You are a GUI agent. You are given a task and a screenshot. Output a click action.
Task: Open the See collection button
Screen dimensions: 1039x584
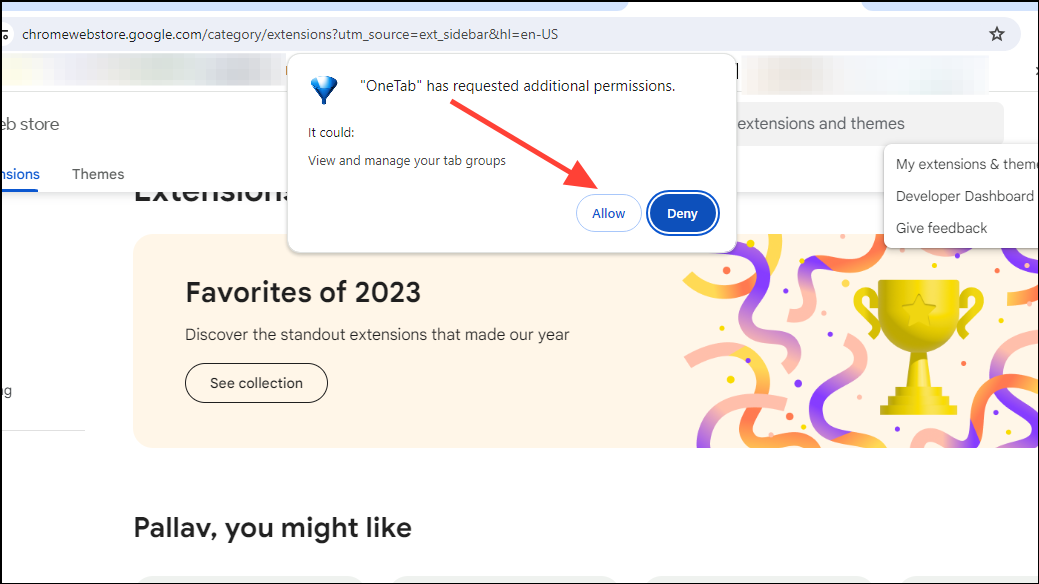(256, 383)
